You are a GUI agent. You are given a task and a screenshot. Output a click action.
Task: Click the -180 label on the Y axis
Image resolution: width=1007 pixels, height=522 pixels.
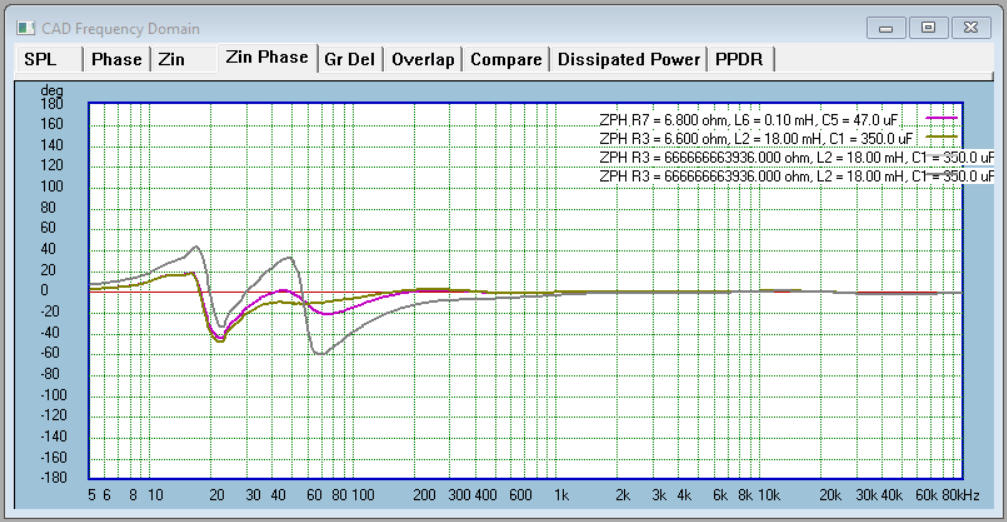53,478
